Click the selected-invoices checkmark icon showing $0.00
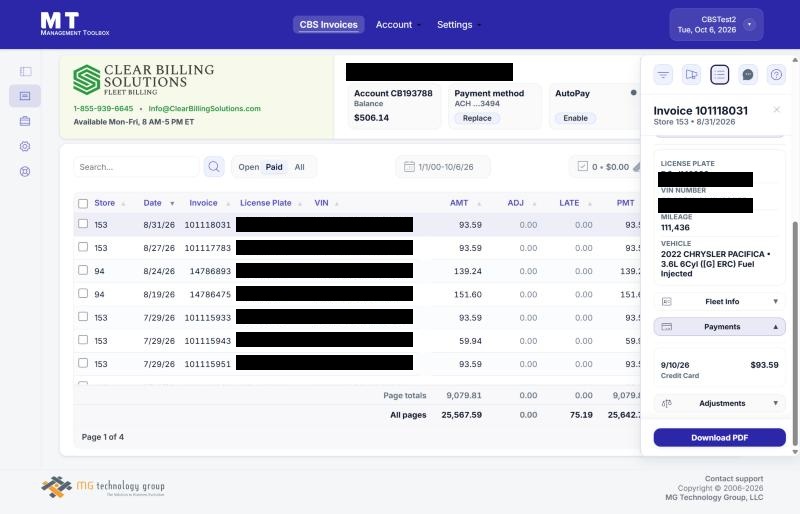This screenshot has height=514, width=800. tap(583, 166)
